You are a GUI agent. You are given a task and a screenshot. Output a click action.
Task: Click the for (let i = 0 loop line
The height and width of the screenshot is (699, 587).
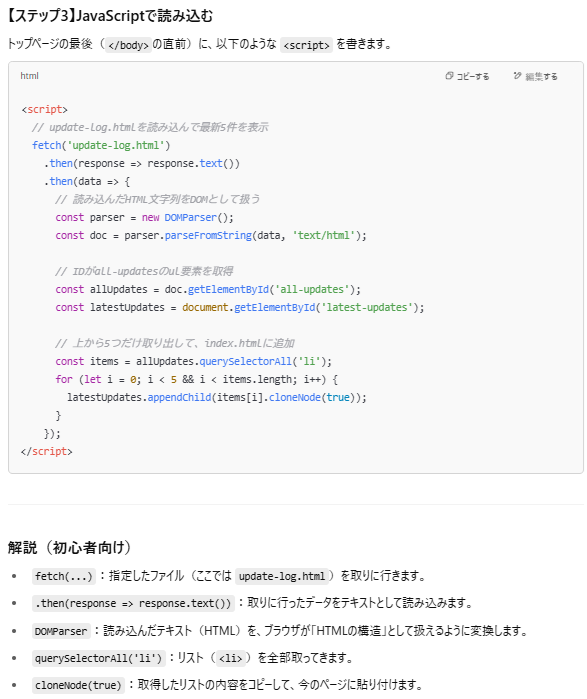pyautogui.click(x=197, y=379)
